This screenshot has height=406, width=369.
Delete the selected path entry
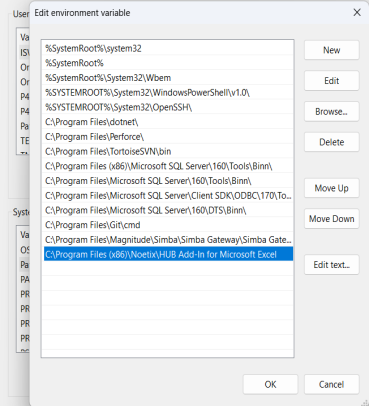point(332,142)
